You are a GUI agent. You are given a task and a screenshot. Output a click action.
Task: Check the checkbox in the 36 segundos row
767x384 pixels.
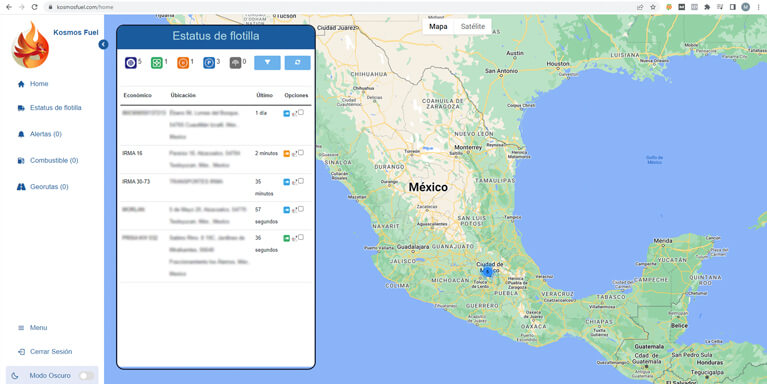click(301, 237)
